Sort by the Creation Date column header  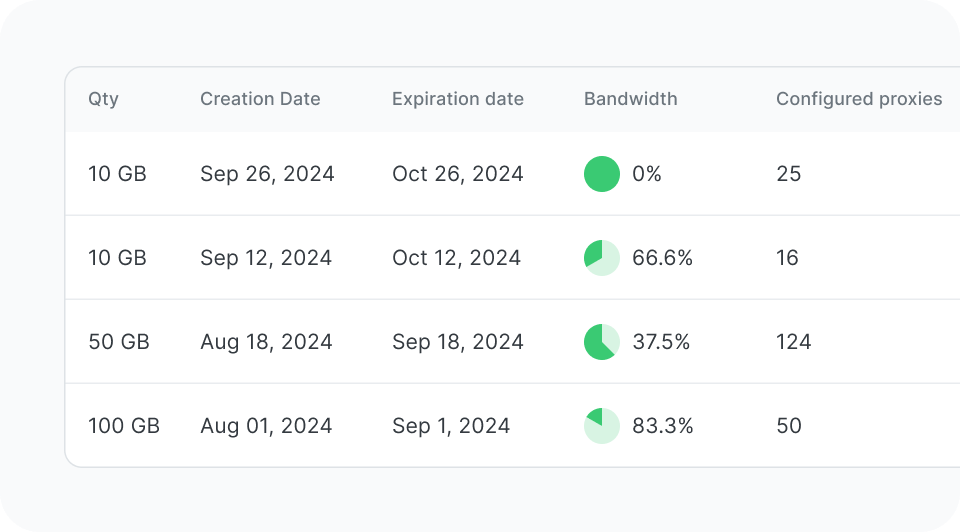point(260,99)
